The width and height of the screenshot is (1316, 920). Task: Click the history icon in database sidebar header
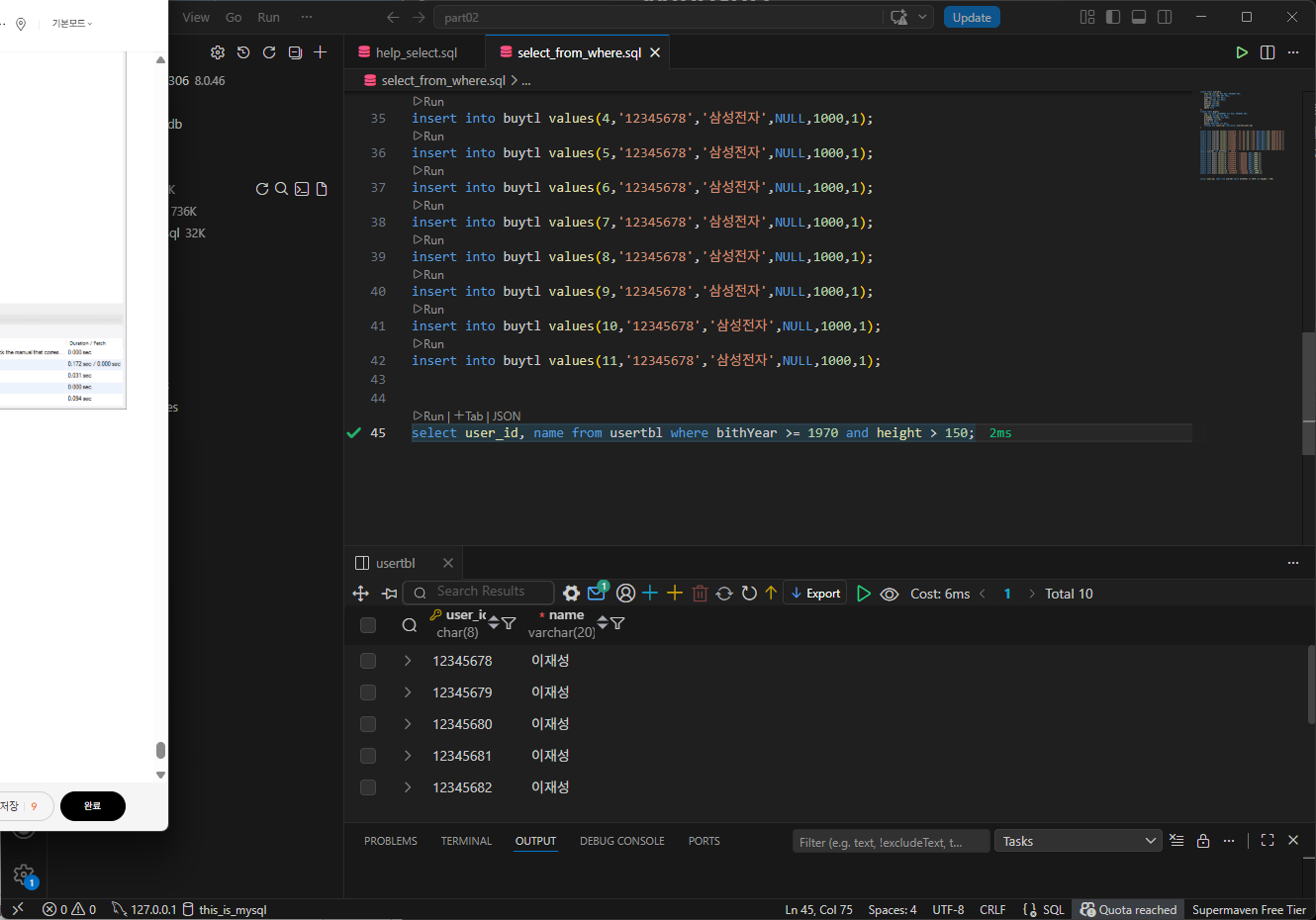[243, 52]
